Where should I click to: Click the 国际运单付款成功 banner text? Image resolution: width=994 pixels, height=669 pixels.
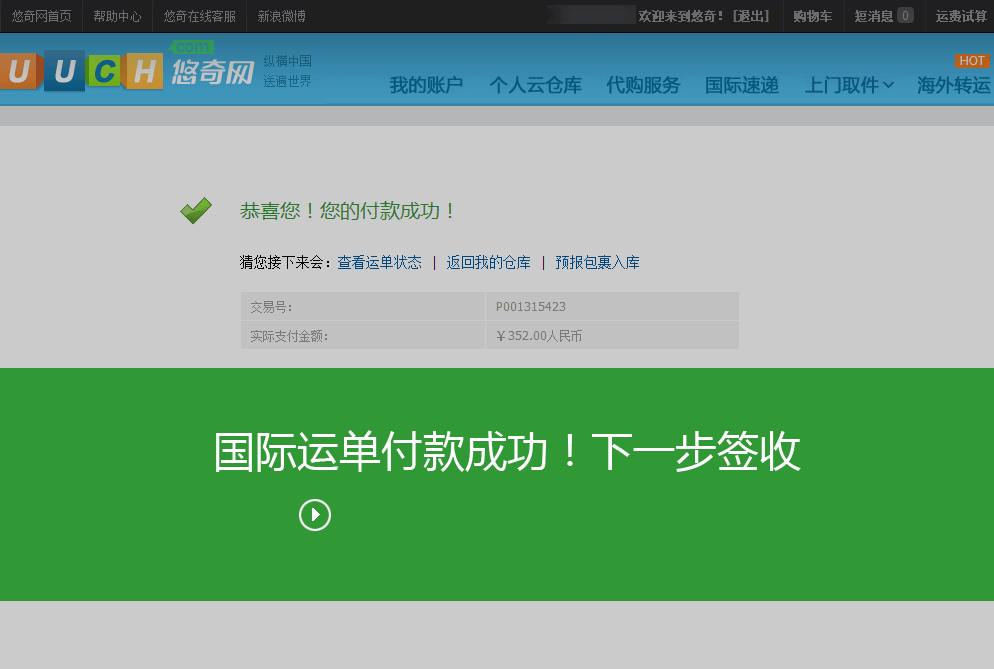(507, 451)
